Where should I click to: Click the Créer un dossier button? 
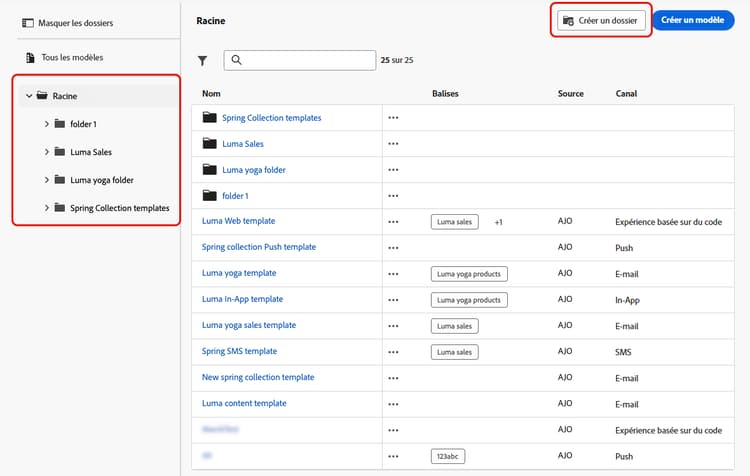(x=602, y=20)
